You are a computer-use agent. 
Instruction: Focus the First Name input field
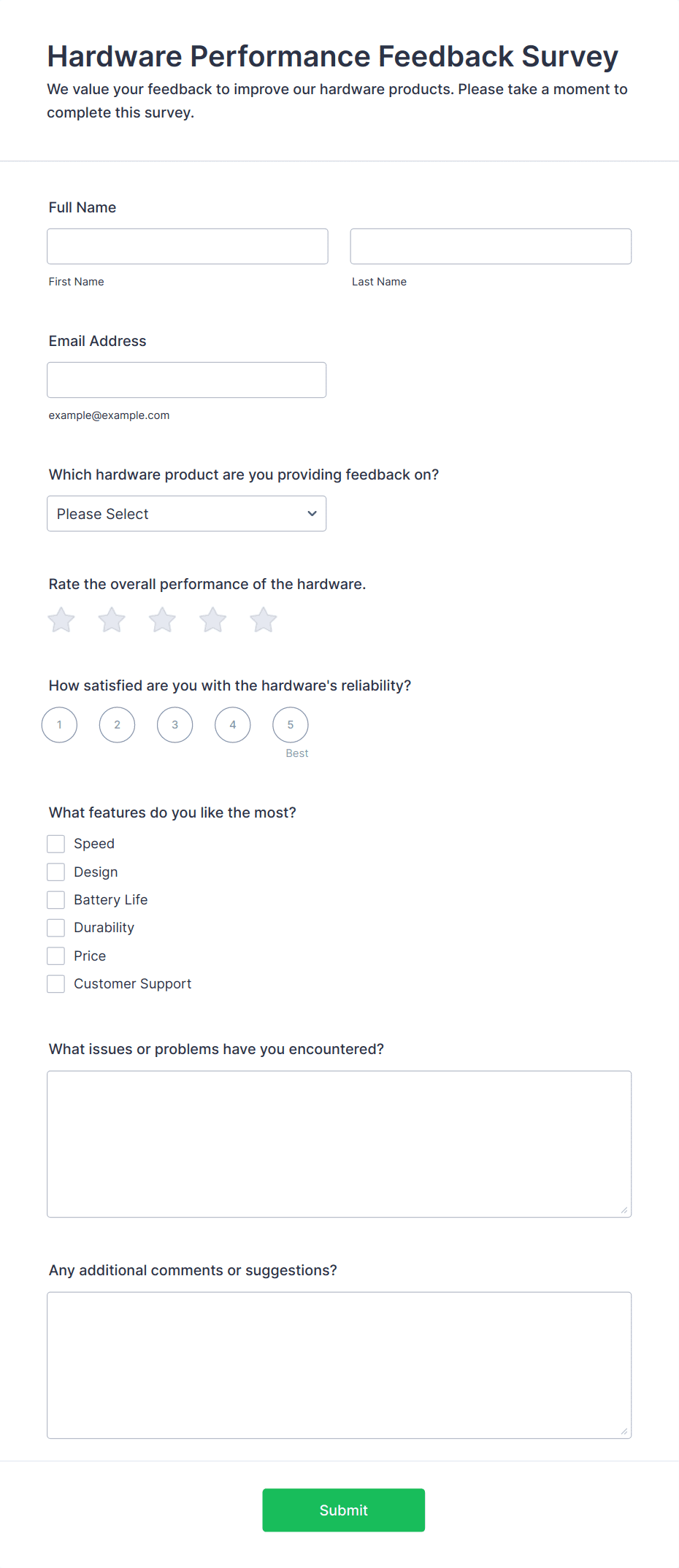point(188,247)
